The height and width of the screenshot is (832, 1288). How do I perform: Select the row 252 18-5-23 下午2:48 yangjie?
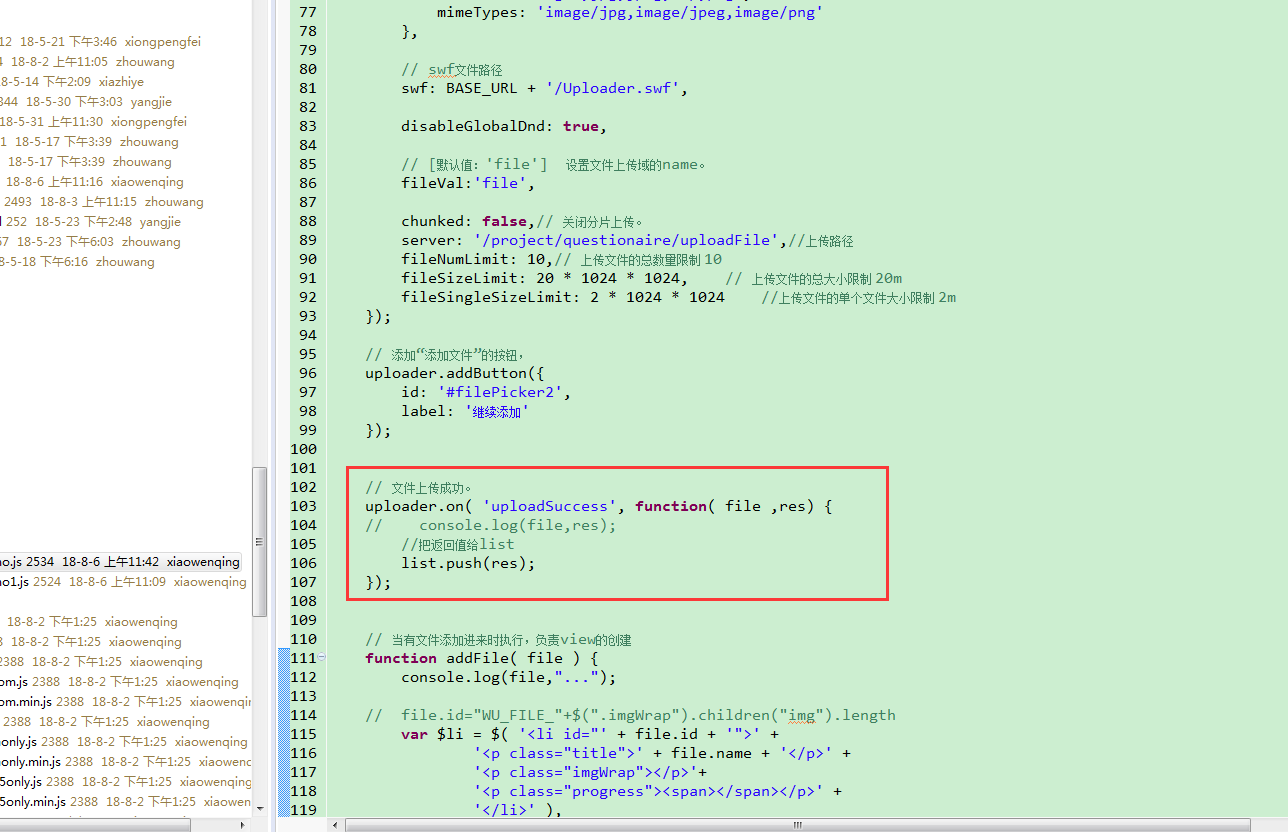pos(90,222)
